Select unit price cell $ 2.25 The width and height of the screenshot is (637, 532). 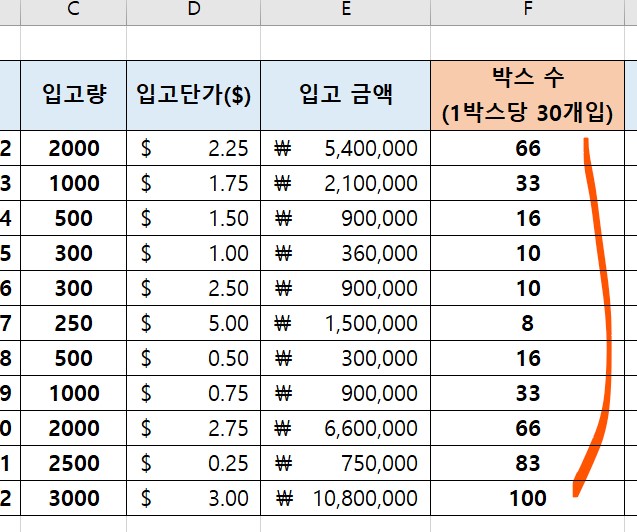point(193,148)
